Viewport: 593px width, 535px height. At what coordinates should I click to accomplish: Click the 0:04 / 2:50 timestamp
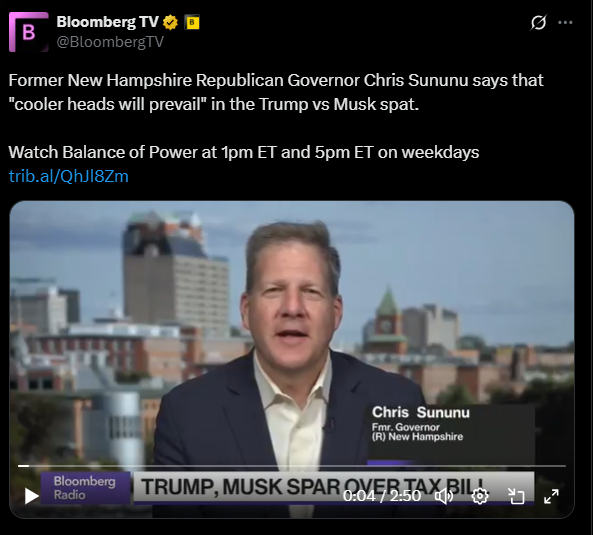(382, 496)
